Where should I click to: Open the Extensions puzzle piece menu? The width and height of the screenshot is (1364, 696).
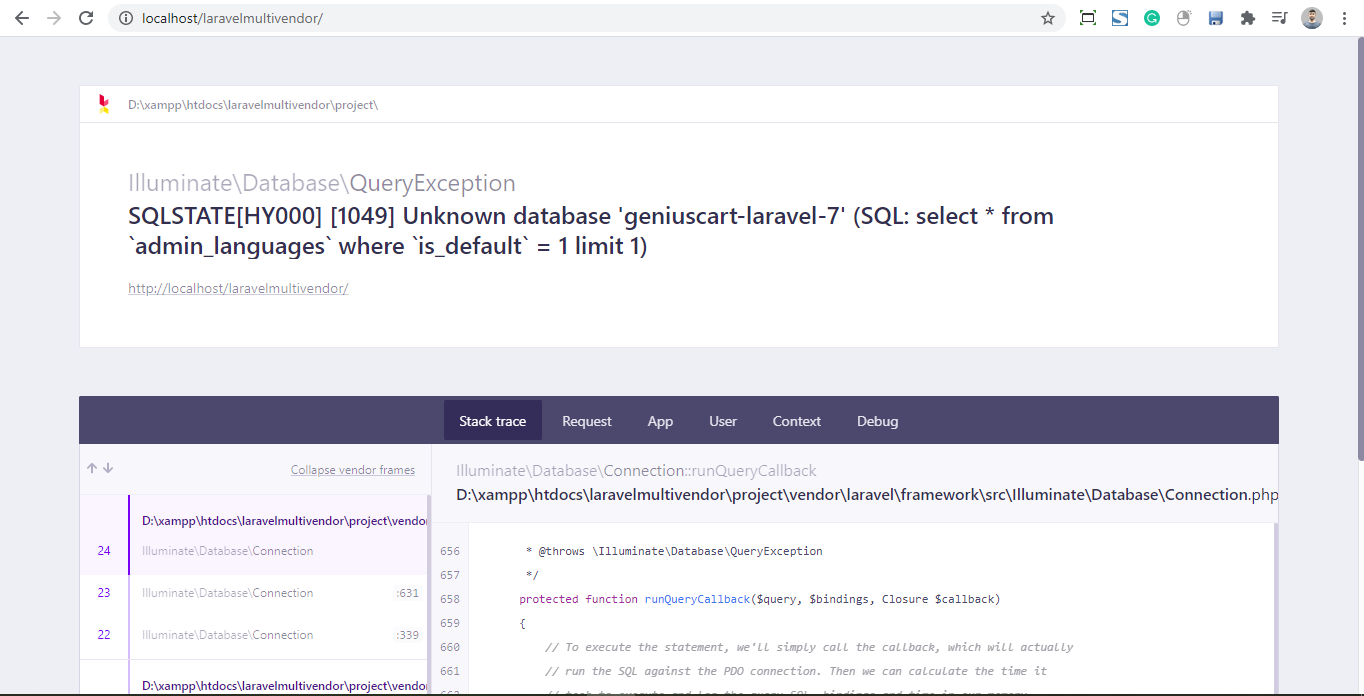[x=1248, y=18]
